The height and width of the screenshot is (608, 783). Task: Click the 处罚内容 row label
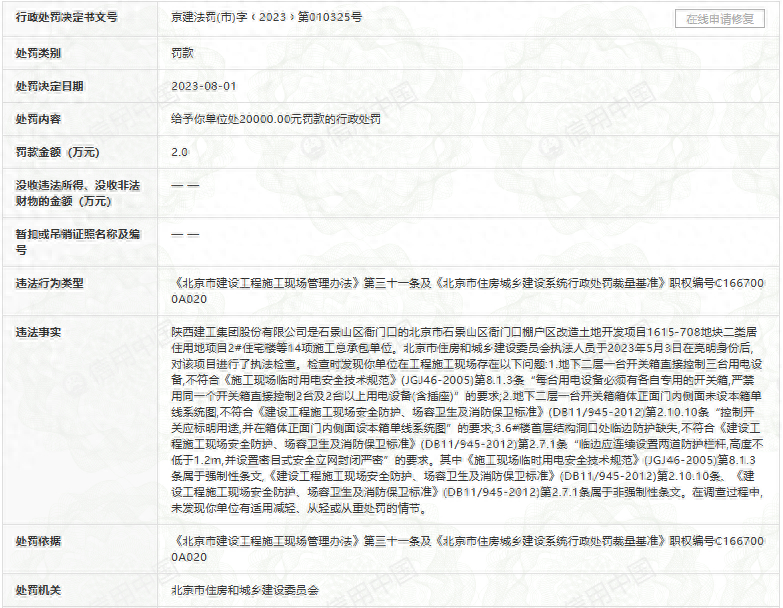pos(38,119)
